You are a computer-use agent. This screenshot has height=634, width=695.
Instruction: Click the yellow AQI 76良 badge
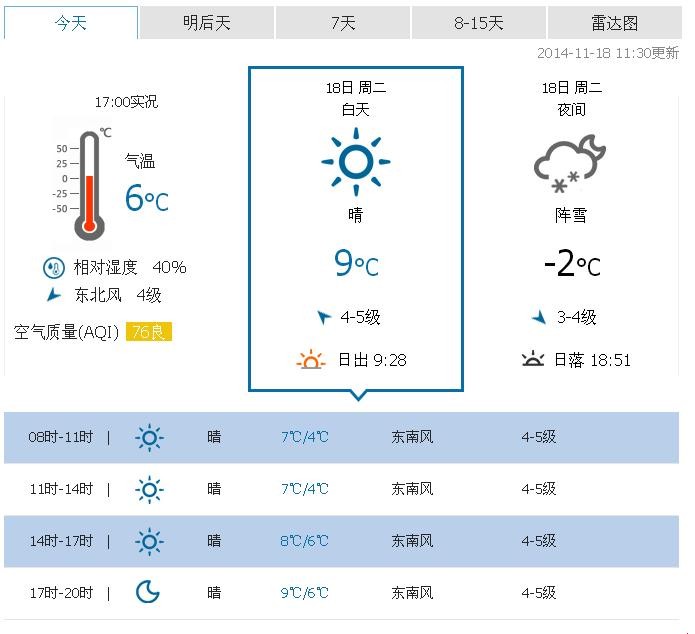tap(149, 332)
